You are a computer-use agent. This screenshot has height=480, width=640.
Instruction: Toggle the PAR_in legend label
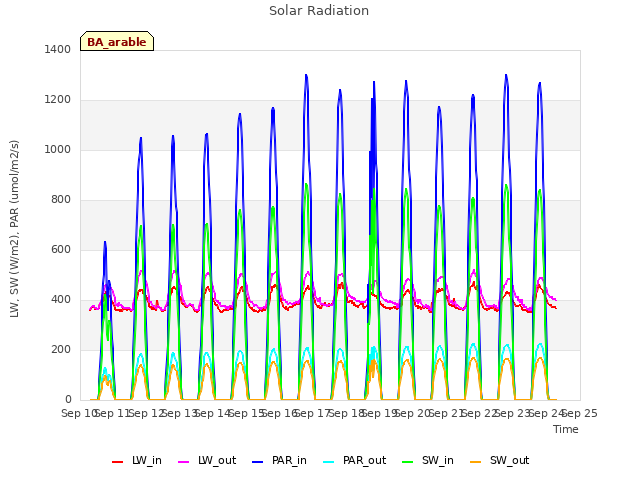(x=289, y=460)
